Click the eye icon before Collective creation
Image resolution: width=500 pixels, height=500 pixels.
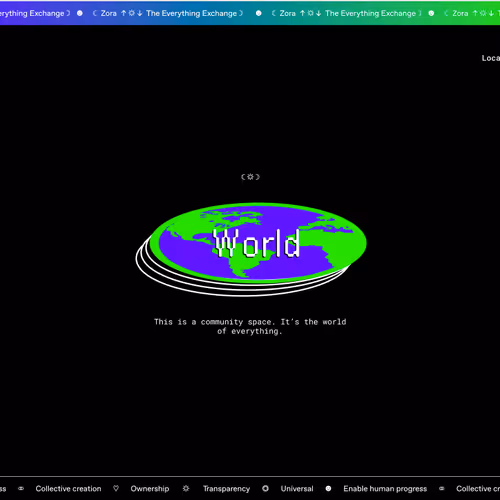click(21, 489)
